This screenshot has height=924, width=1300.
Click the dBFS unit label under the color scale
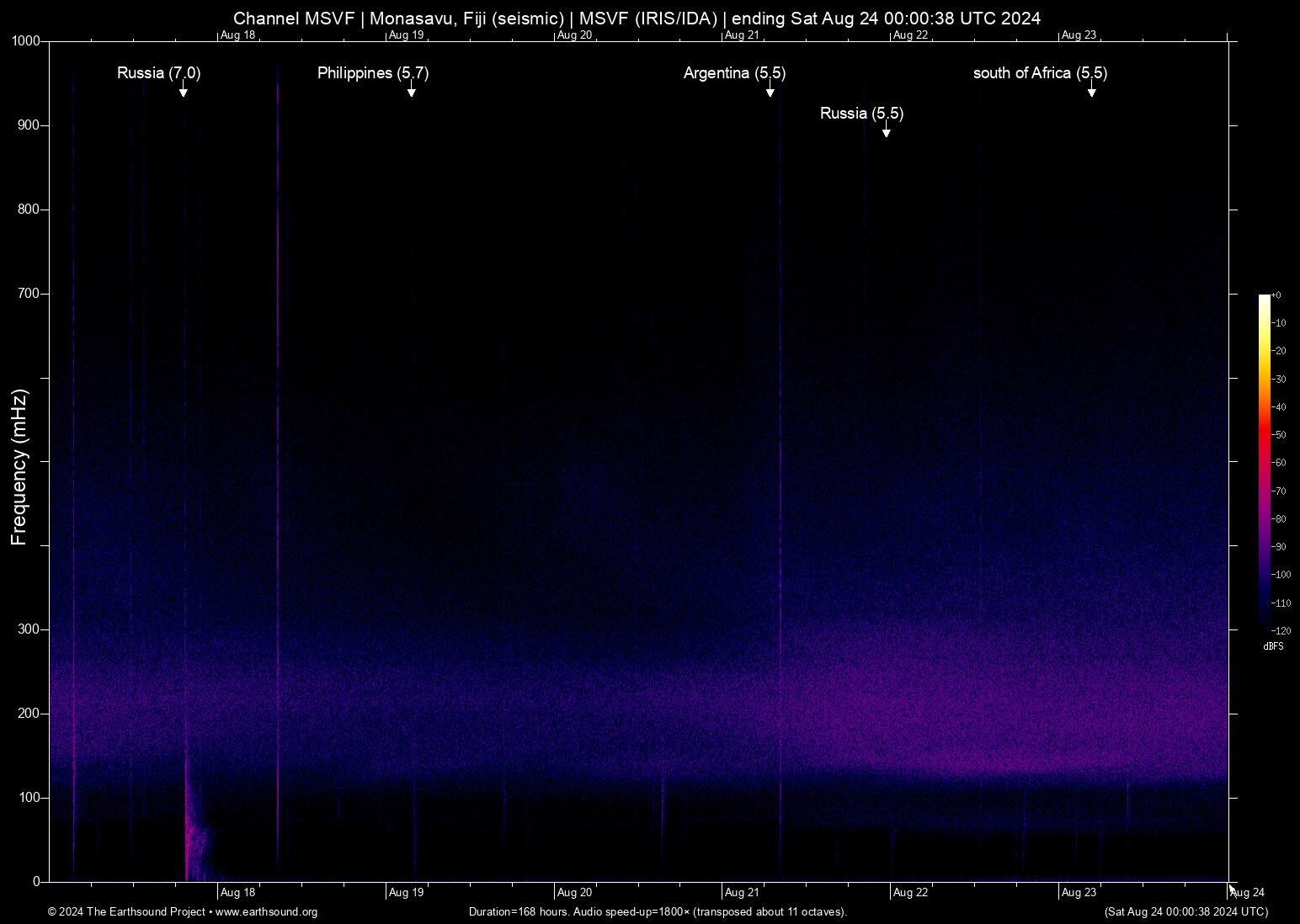[1273, 646]
